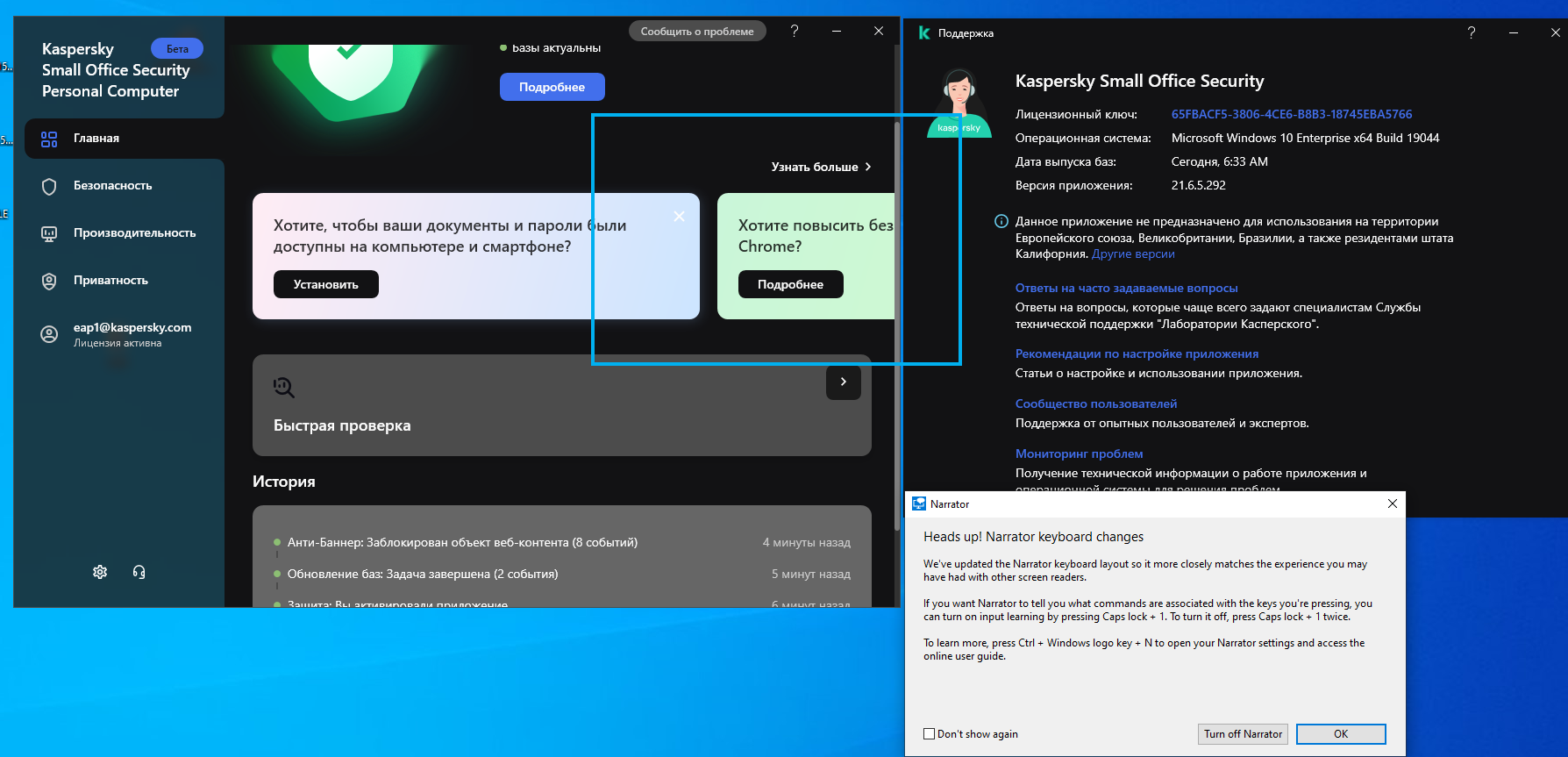Click Быстрая проверка title text
The height and width of the screenshot is (757, 1568).
coord(342,425)
